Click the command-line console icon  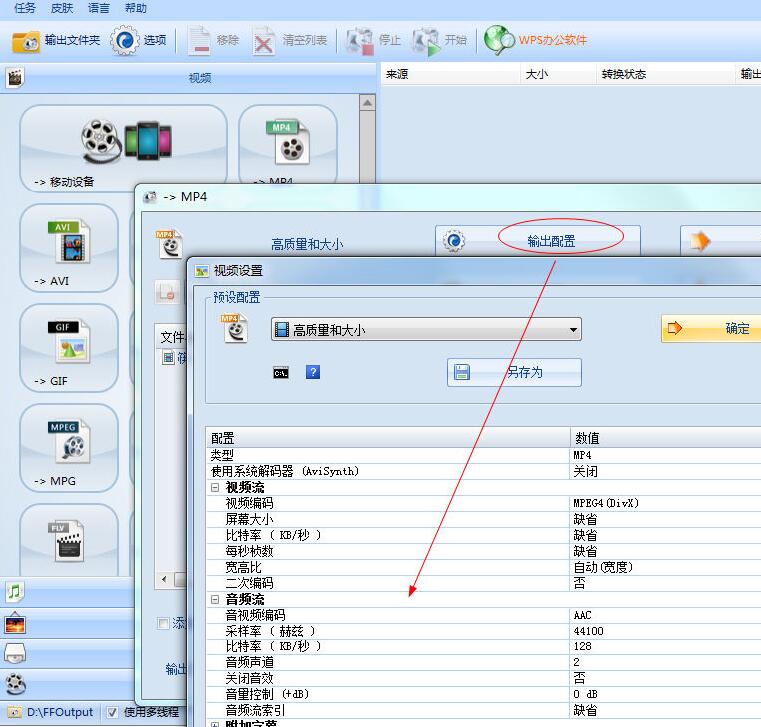pos(281,373)
